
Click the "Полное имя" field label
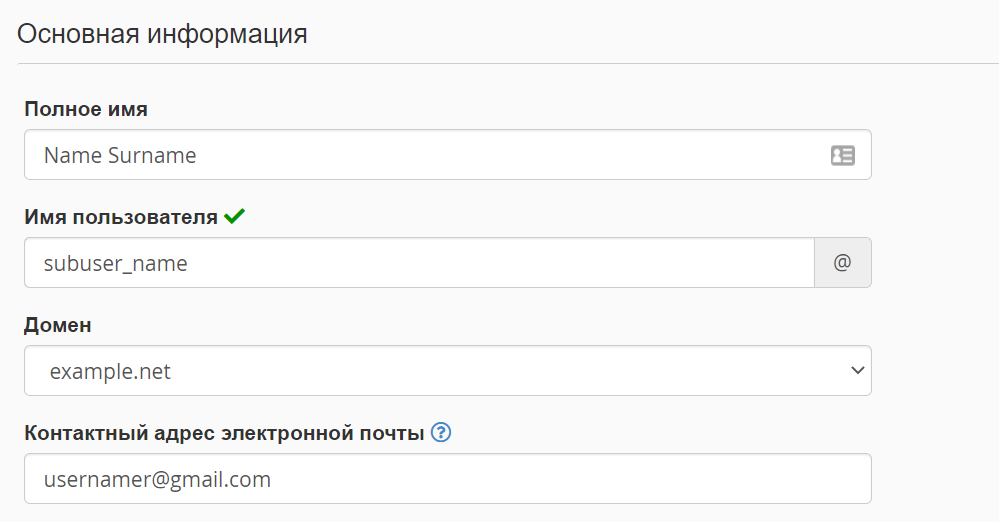coord(86,109)
